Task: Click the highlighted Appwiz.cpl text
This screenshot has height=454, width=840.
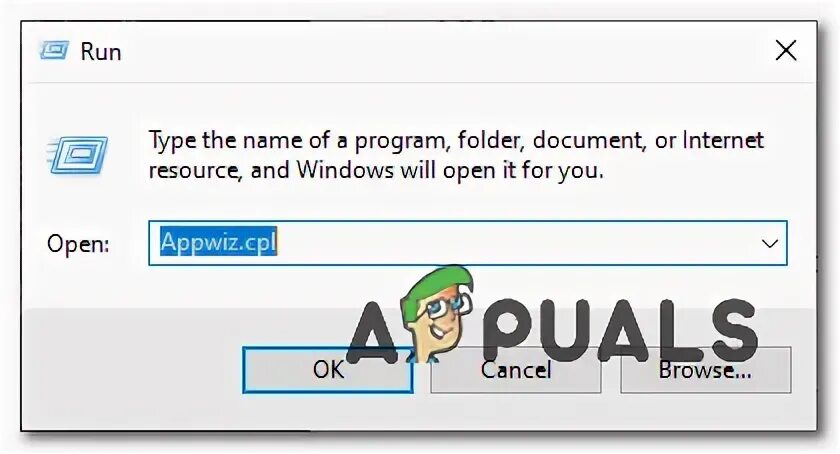Action: pos(218,242)
